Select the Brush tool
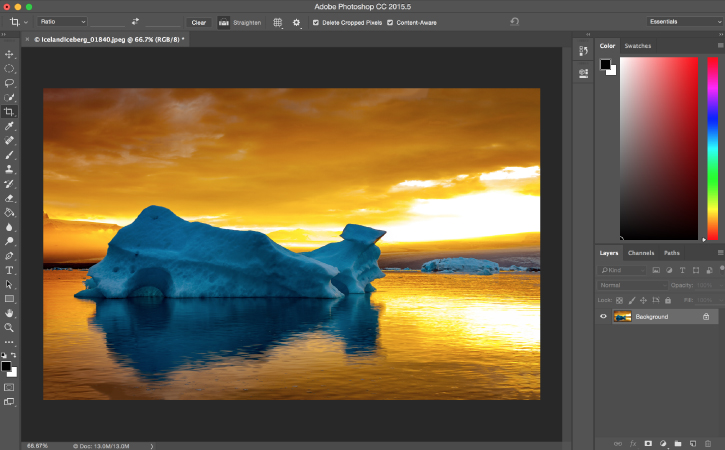Viewport: 725px width, 450px height. (9, 155)
